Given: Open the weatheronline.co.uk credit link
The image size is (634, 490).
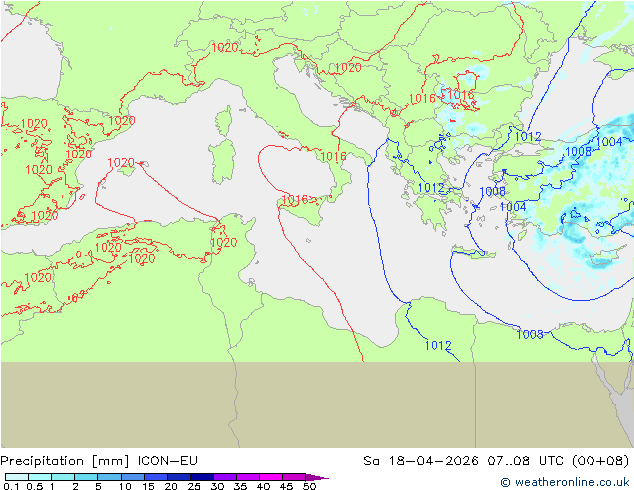Looking at the screenshot, I should point(565,482).
